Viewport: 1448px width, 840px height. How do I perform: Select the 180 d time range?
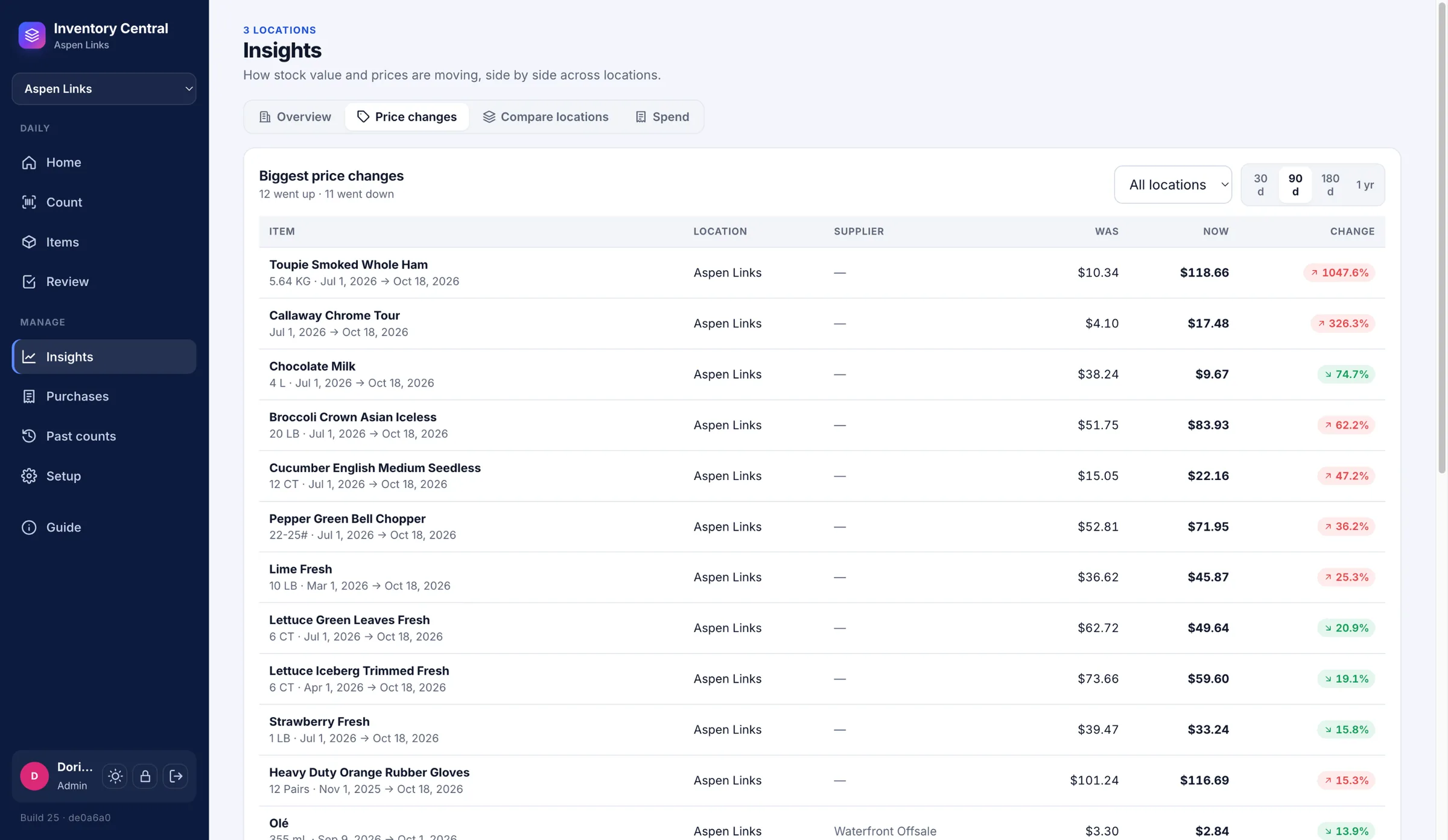pos(1330,185)
